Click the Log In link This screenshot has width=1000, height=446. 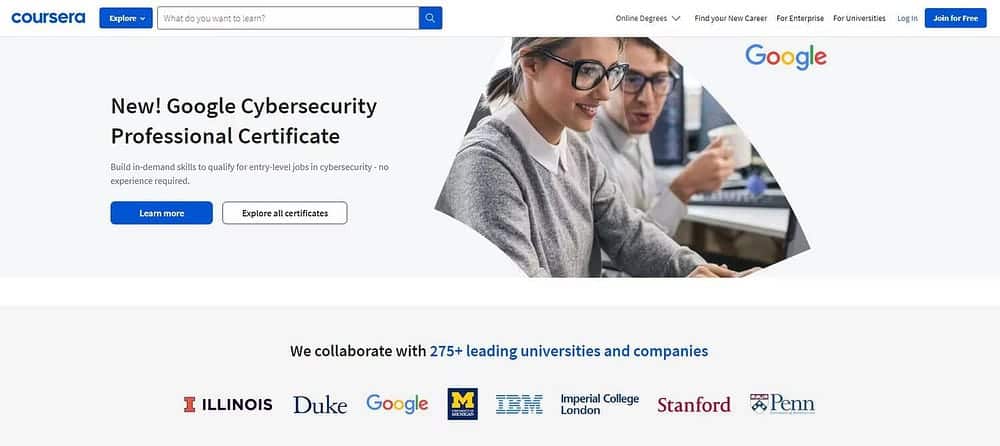click(x=907, y=18)
